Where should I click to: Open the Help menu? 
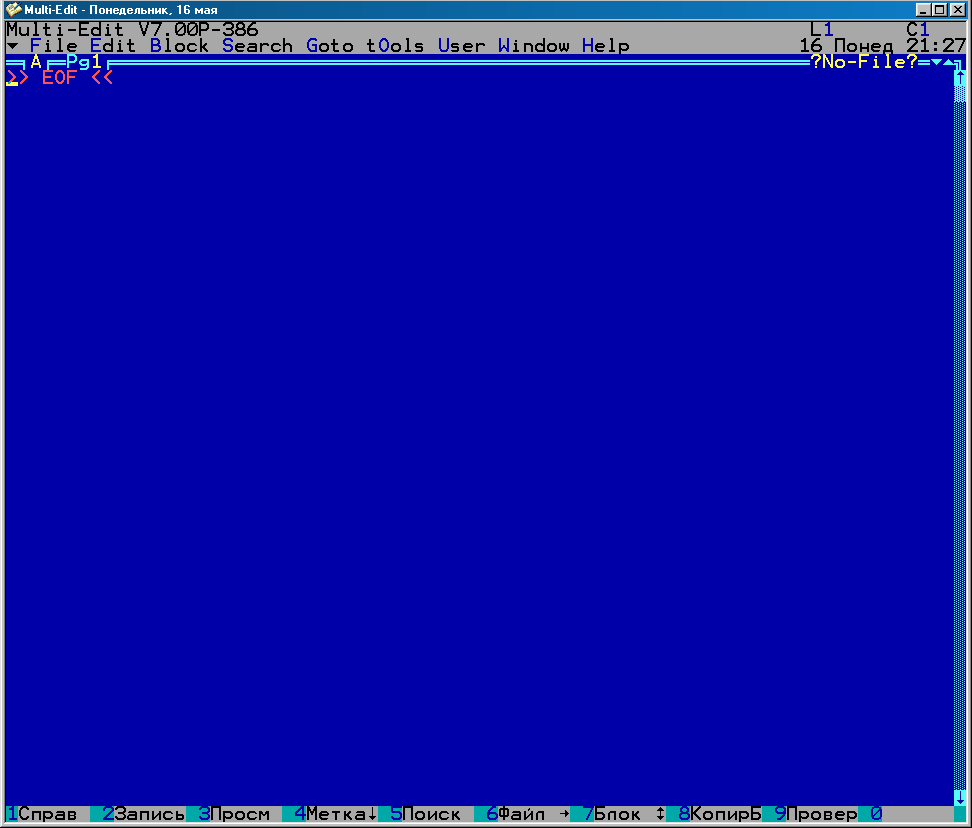605,46
